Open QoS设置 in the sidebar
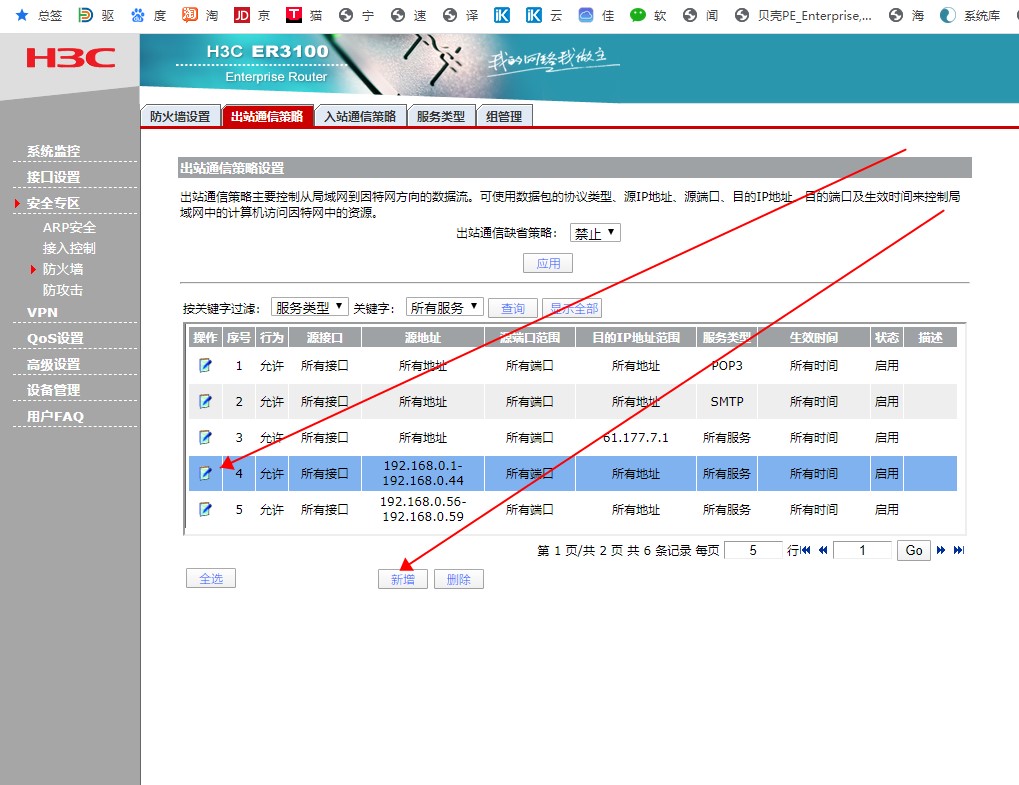The image size is (1019, 785). 55,338
